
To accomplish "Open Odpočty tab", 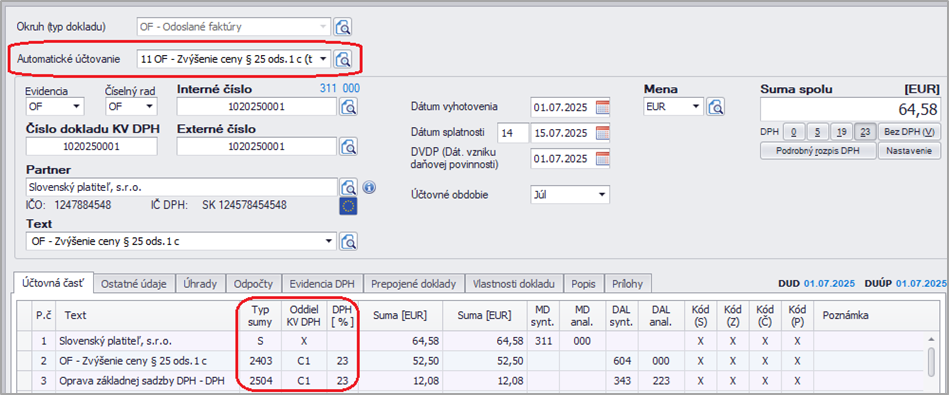I will click(253, 283).
